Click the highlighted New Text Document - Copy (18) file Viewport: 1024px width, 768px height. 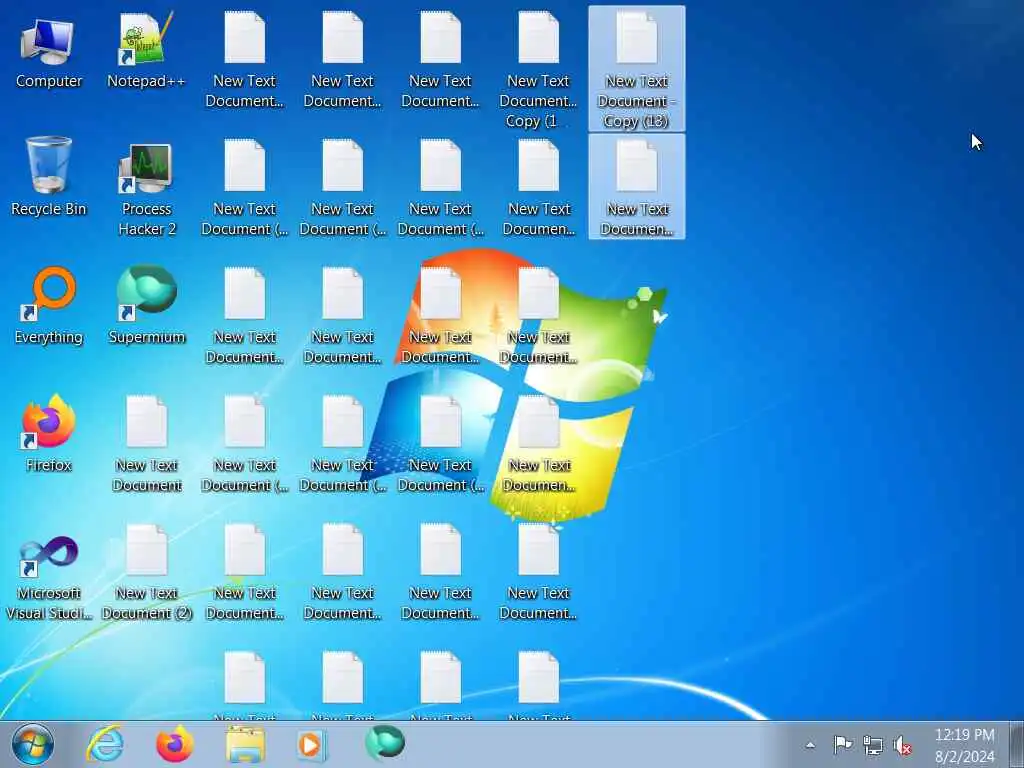[637, 69]
